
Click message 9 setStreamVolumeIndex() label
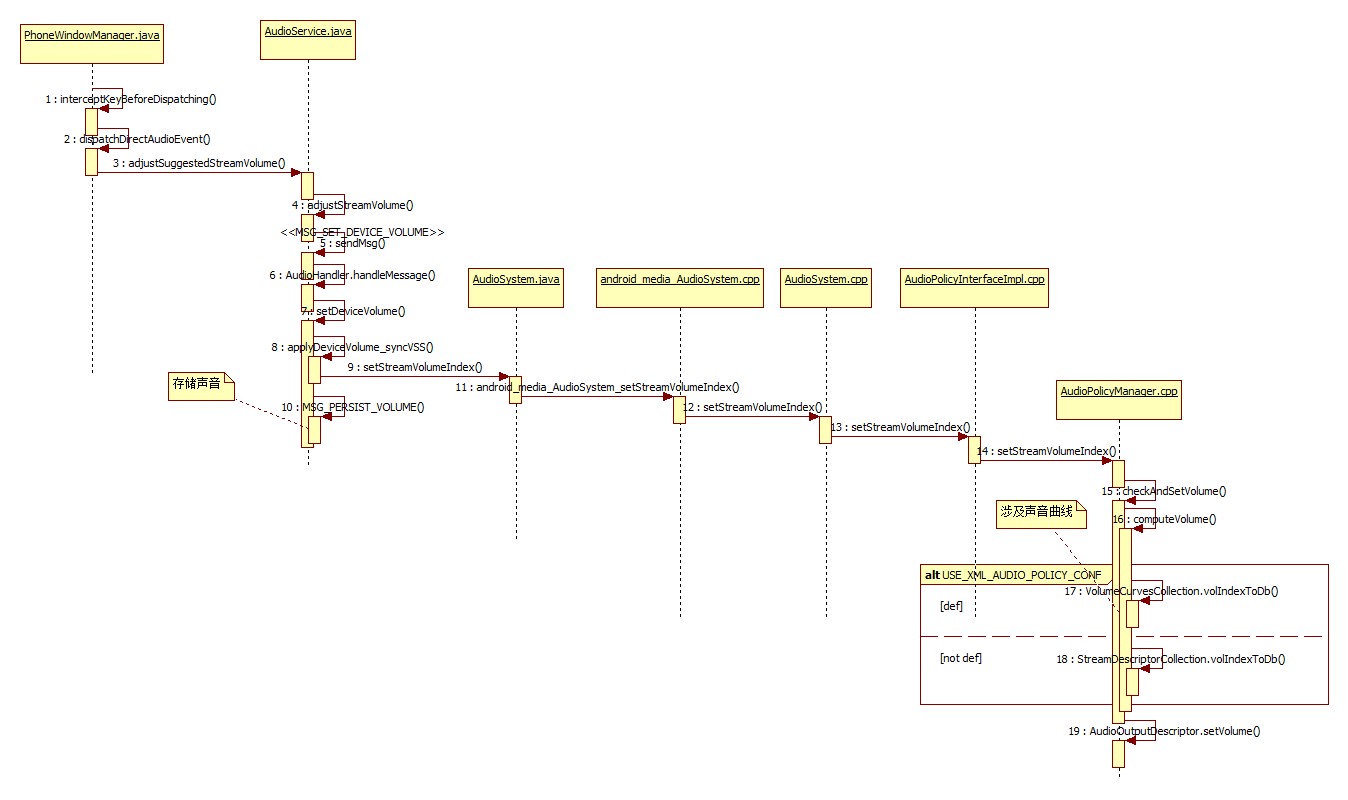coord(415,367)
